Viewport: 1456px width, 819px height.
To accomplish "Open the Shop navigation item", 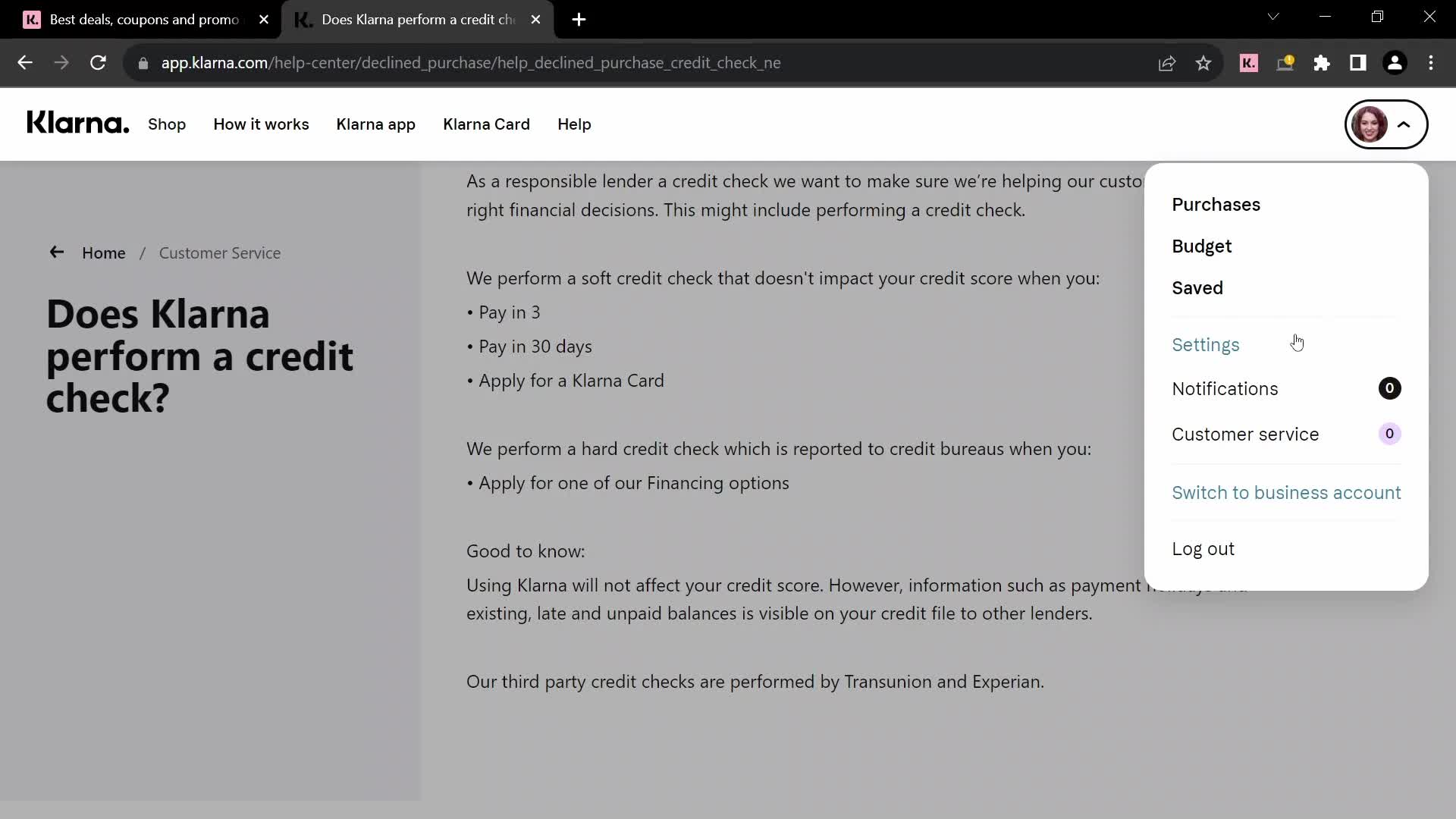I will 167,124.
